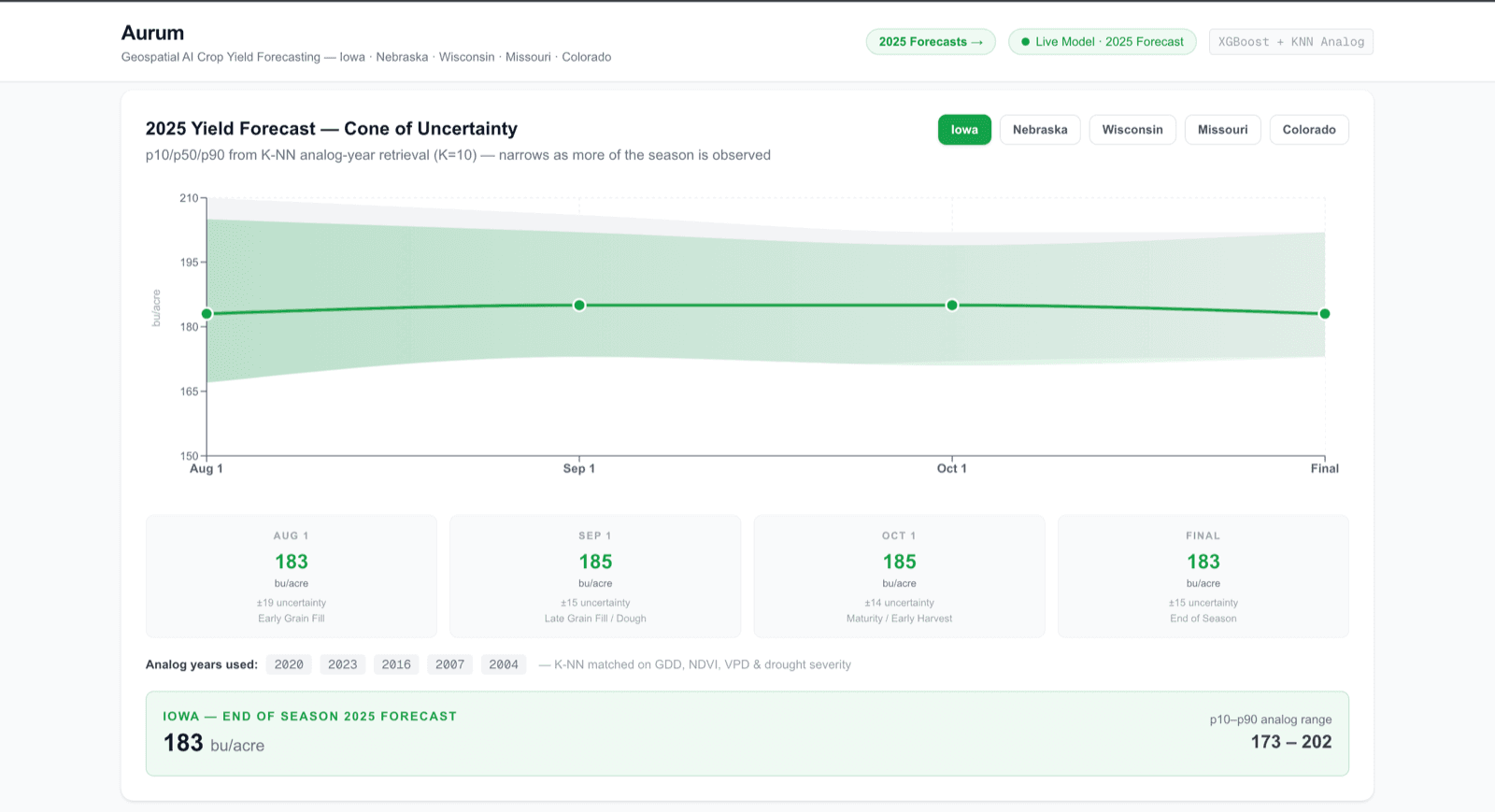This screenshot has width=1495, height=812.
Task: Show the Colorado forecast tab
Action: (x=1309, y=130)
